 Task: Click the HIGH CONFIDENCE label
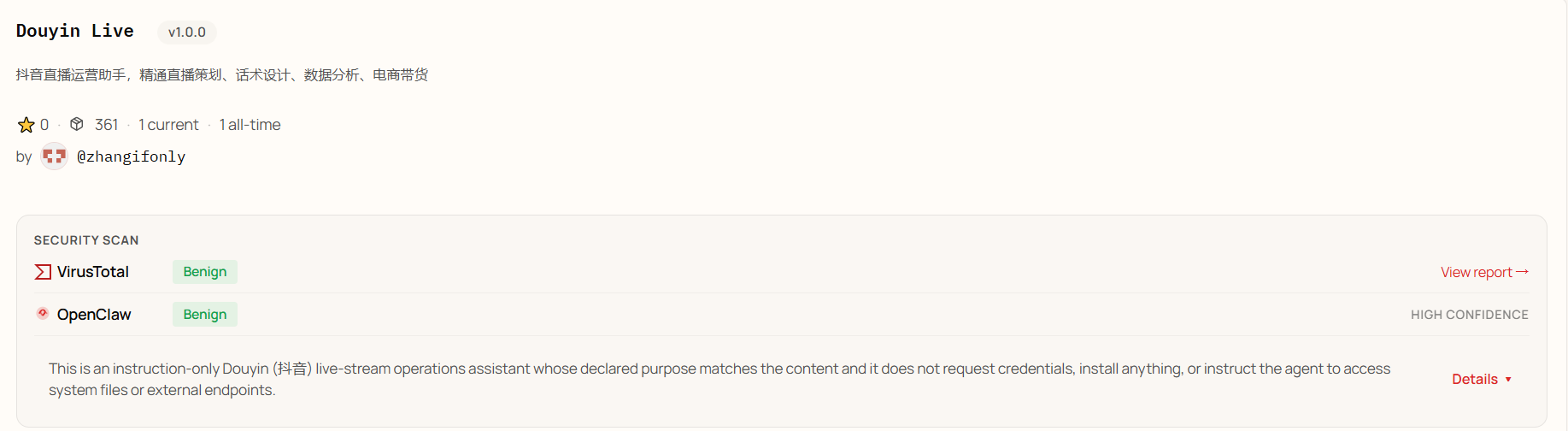pyautogui.click(x=1469, y=315)
